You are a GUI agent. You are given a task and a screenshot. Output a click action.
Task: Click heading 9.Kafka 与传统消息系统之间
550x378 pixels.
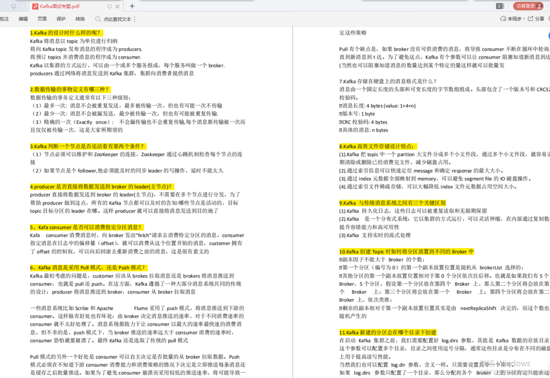tap(393, 203)
